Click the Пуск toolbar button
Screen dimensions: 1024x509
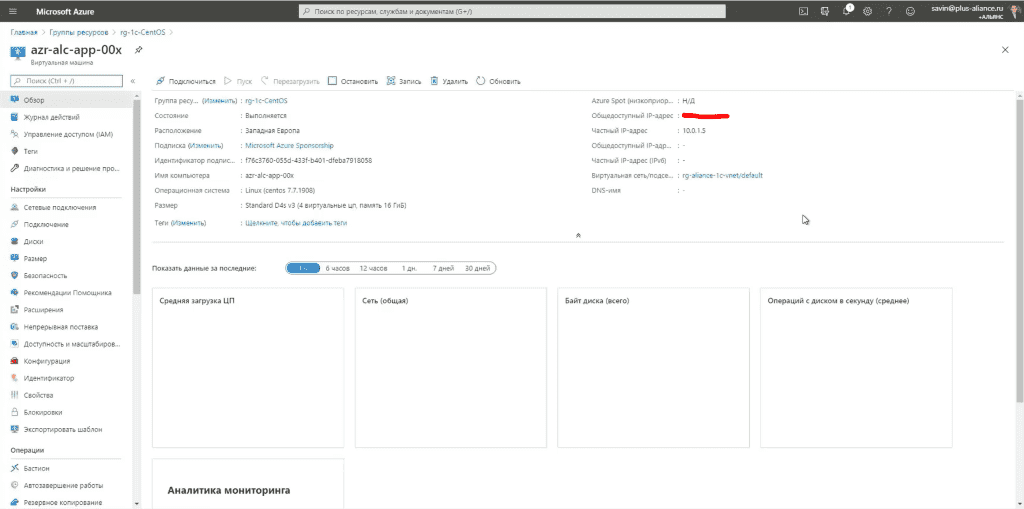pos(238,82)
